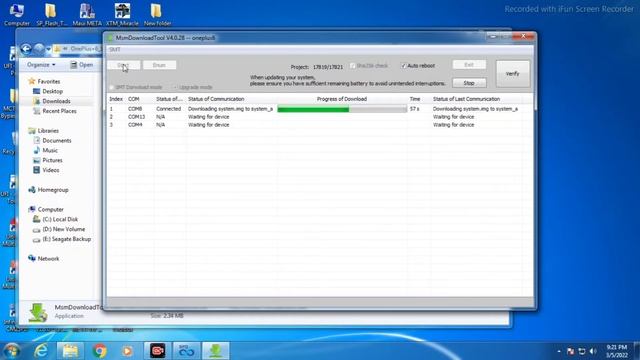Open Windows Media Player from the taskbar
The image size is (640, 360).
pos(127,351)
